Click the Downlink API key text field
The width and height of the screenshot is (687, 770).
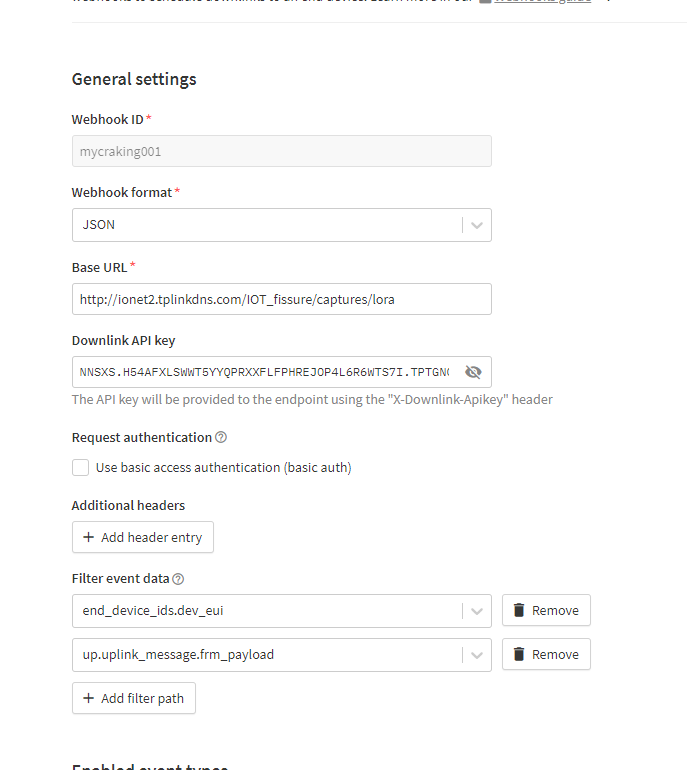[x=264, y=372]
